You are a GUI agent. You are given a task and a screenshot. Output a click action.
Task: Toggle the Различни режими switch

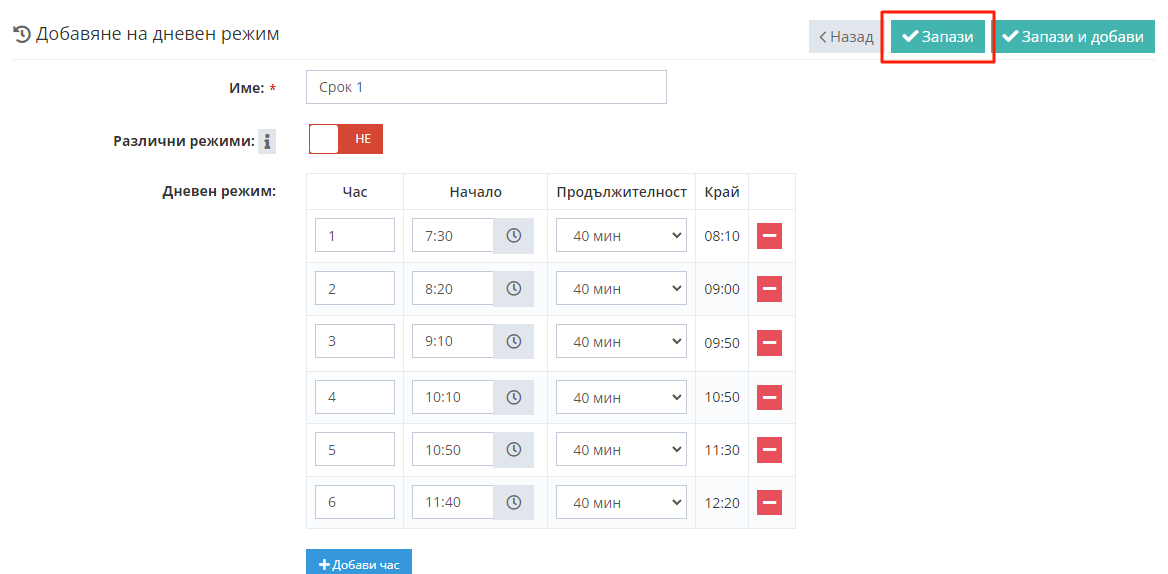coord(345,139)
